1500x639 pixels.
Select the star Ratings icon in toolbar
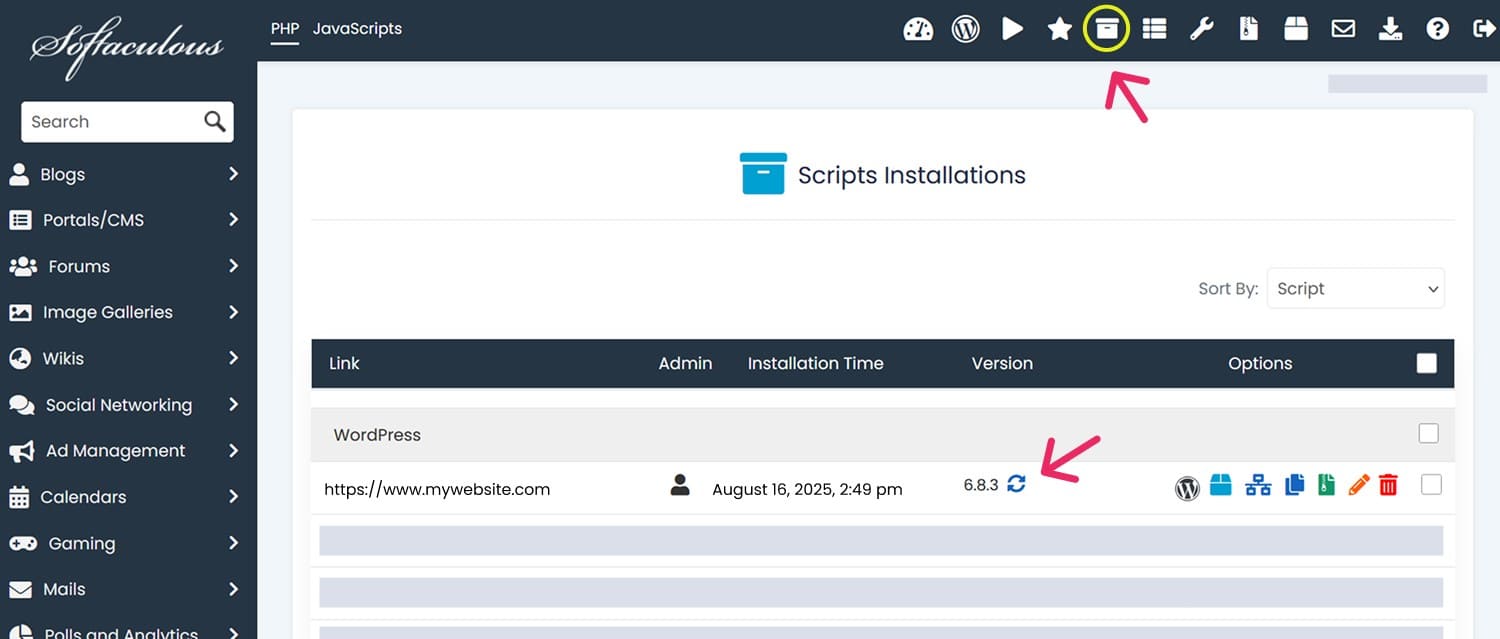(x=1059, y=28)
